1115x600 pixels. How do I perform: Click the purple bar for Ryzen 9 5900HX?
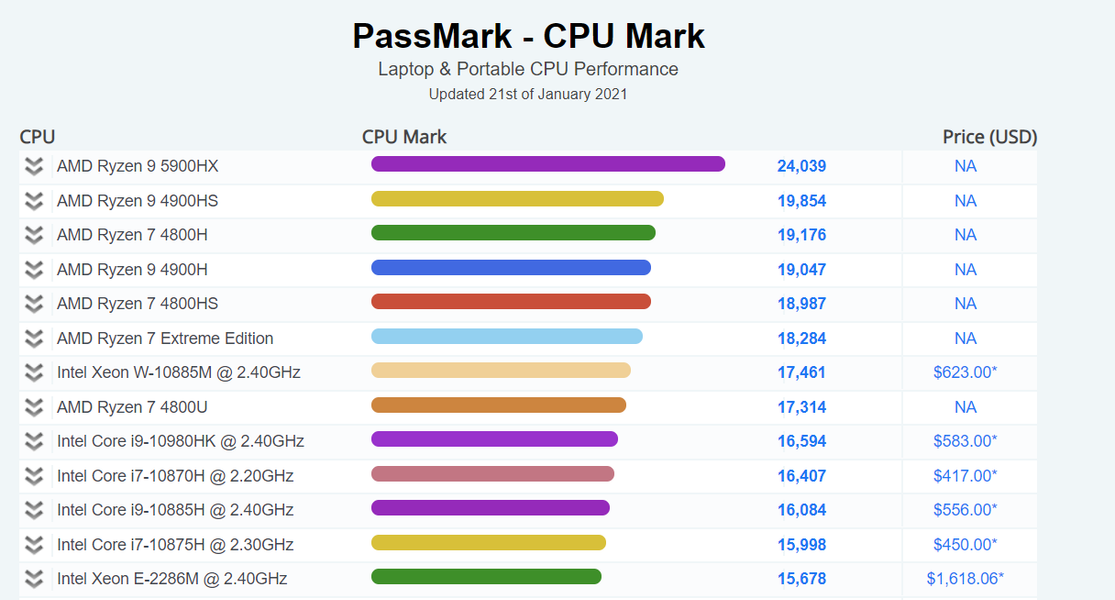coord(547,164)
